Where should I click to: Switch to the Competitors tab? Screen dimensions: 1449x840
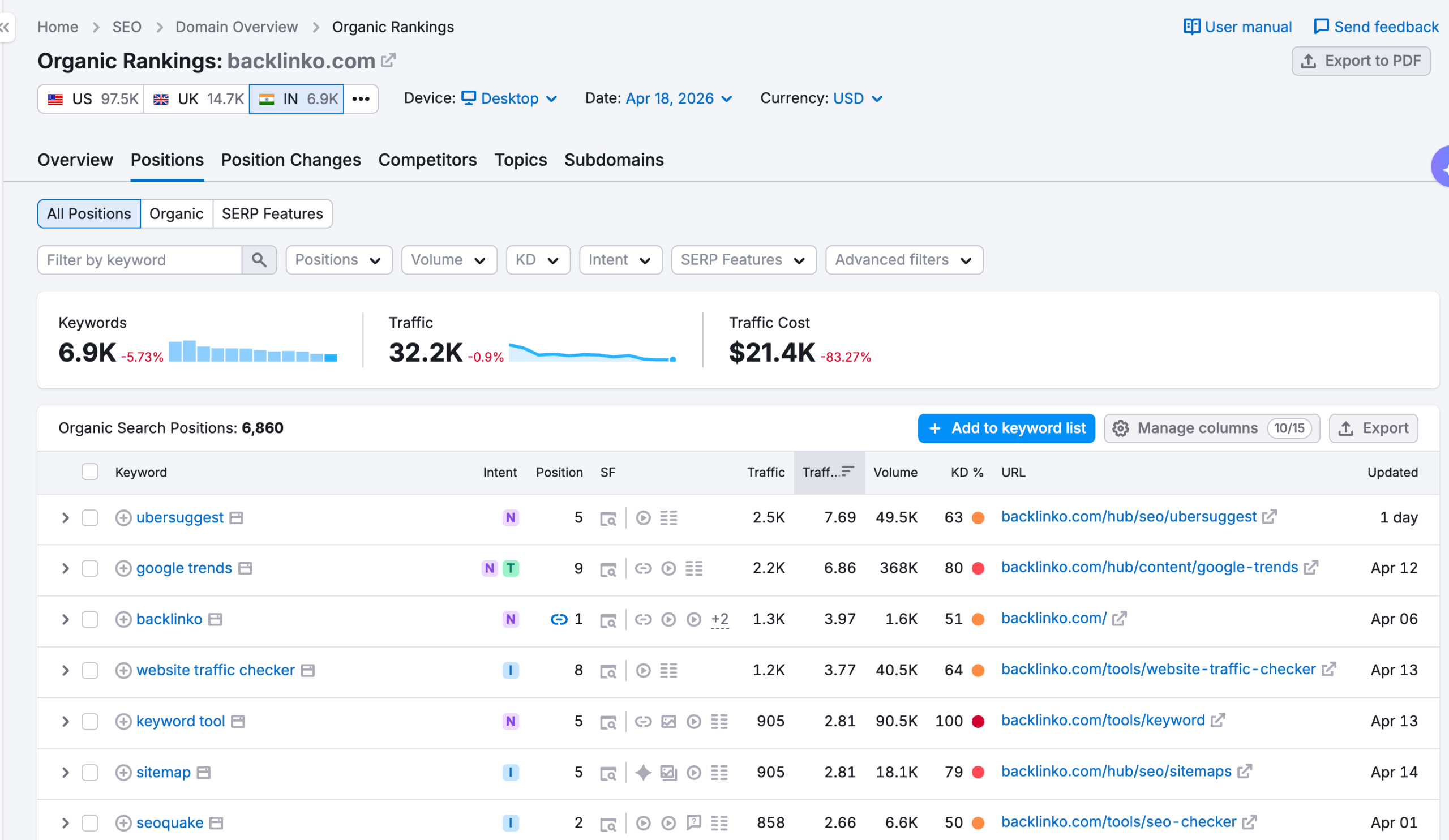coord(427,160)
